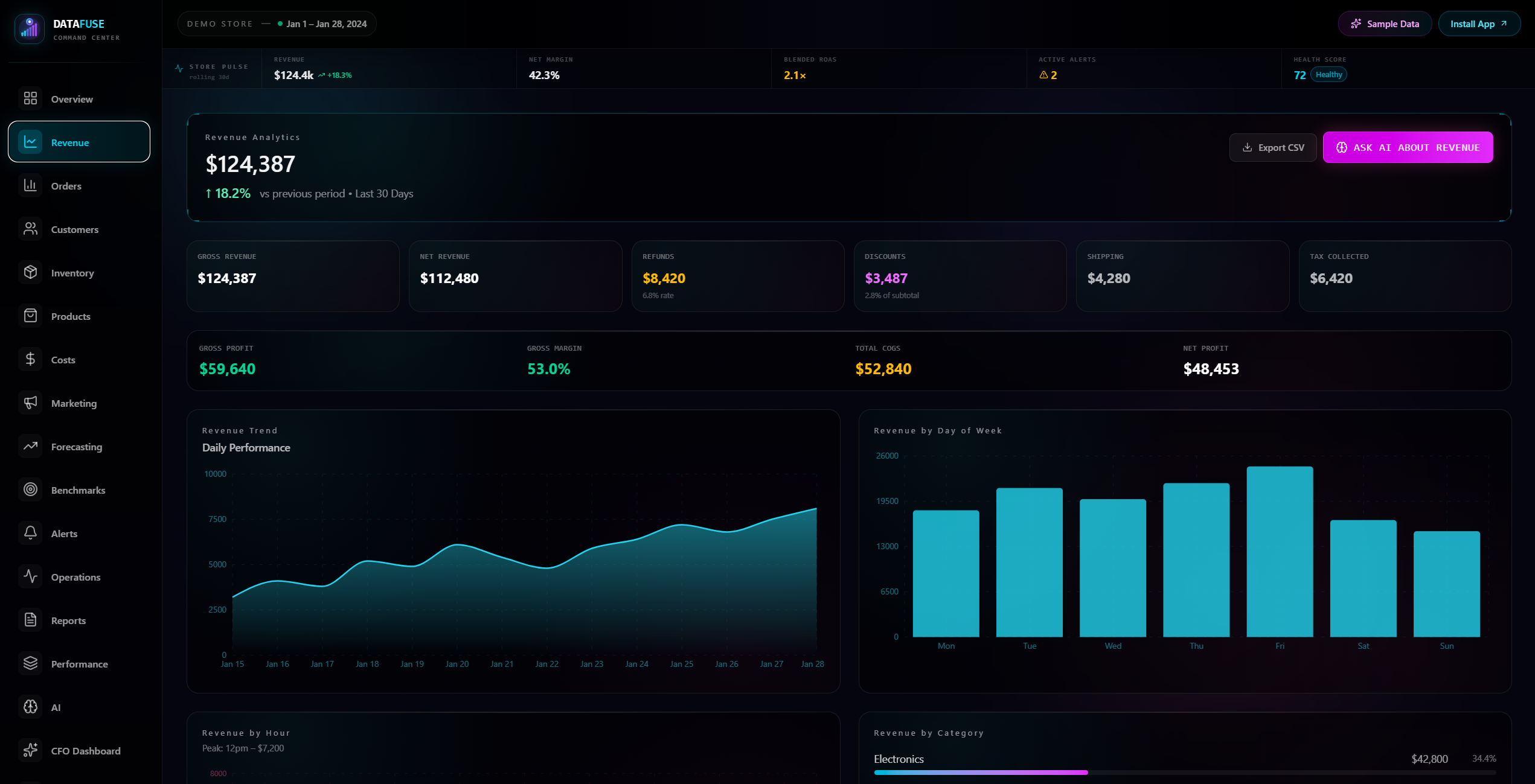Click the Install App button

click(1478, 24)
